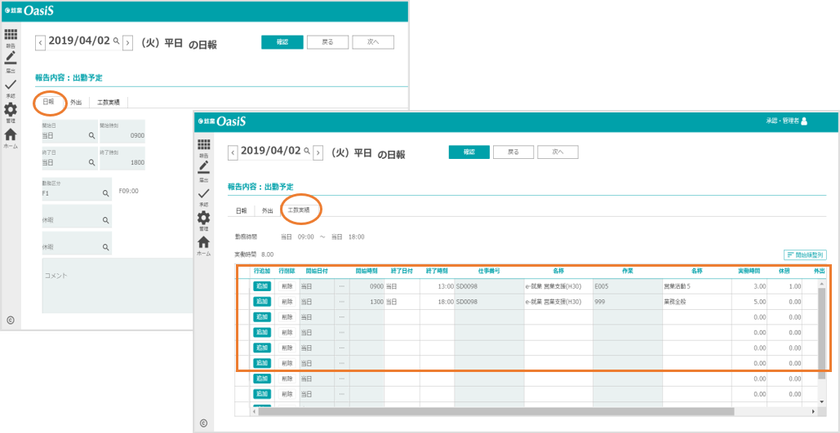The width and height of the screenshot is (840, 433).
Task: Open the 外出 tab in the back window
Action: click(x=76, y=102)
